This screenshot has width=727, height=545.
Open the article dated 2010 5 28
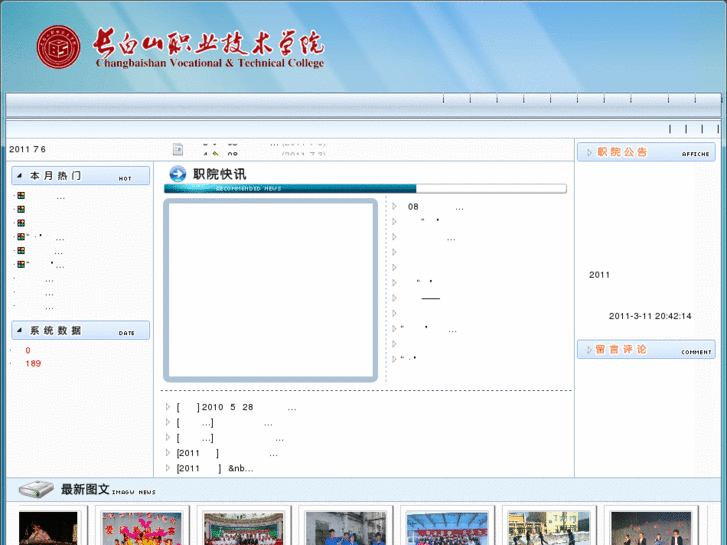click(x=236, y=407)
